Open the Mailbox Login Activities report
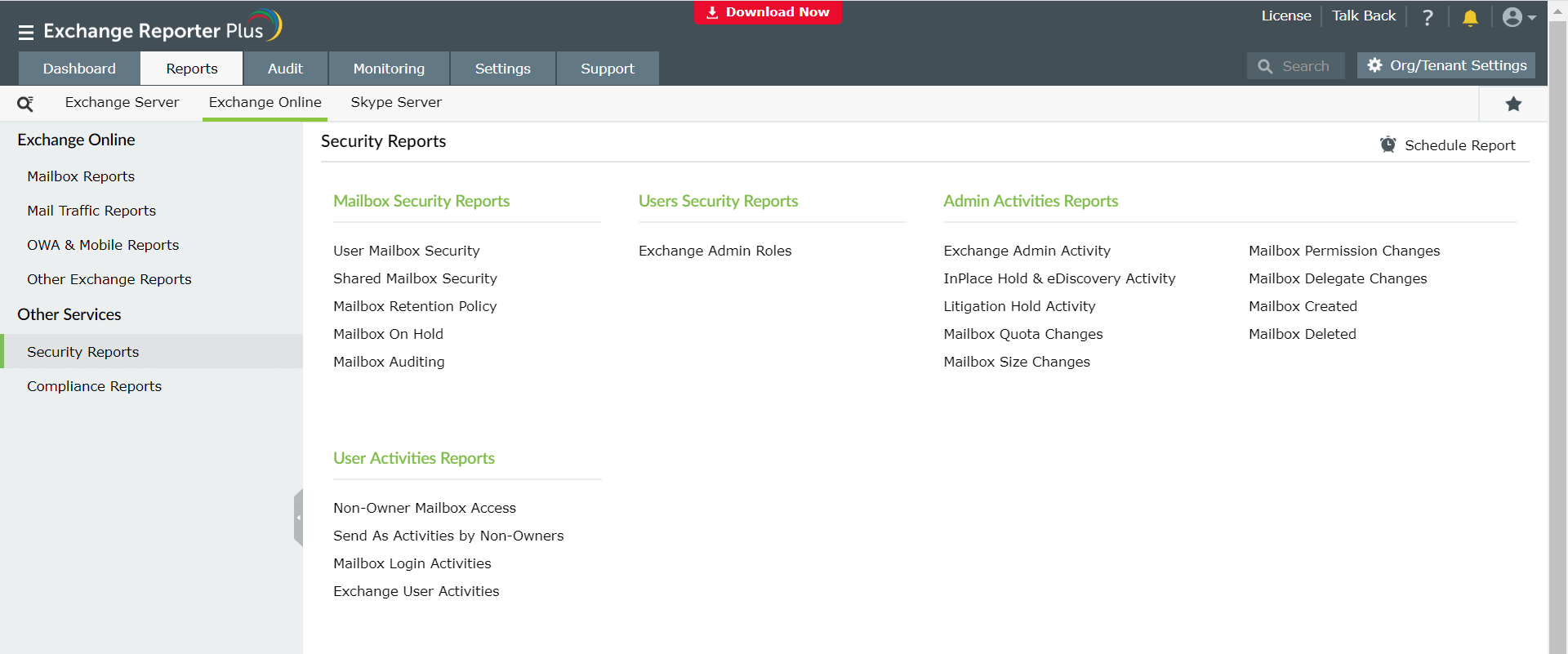 click(412, 563)
